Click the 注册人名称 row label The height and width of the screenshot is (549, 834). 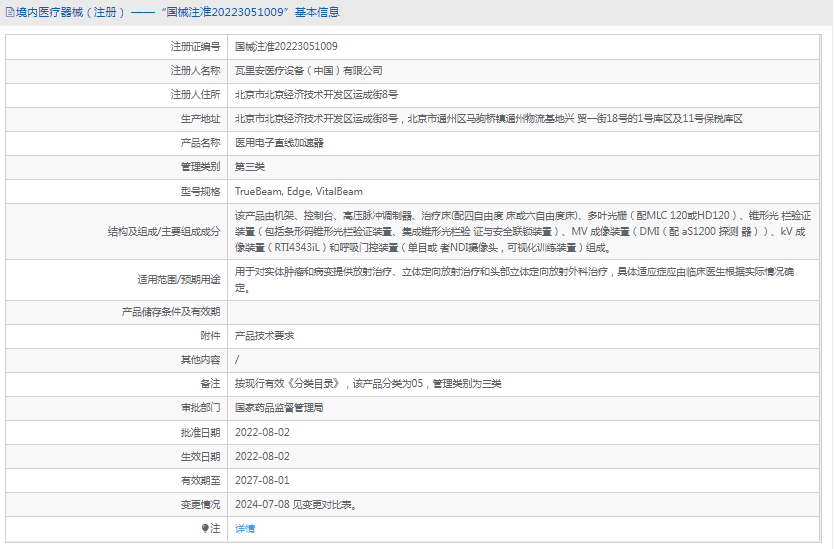tap(195, 70)
